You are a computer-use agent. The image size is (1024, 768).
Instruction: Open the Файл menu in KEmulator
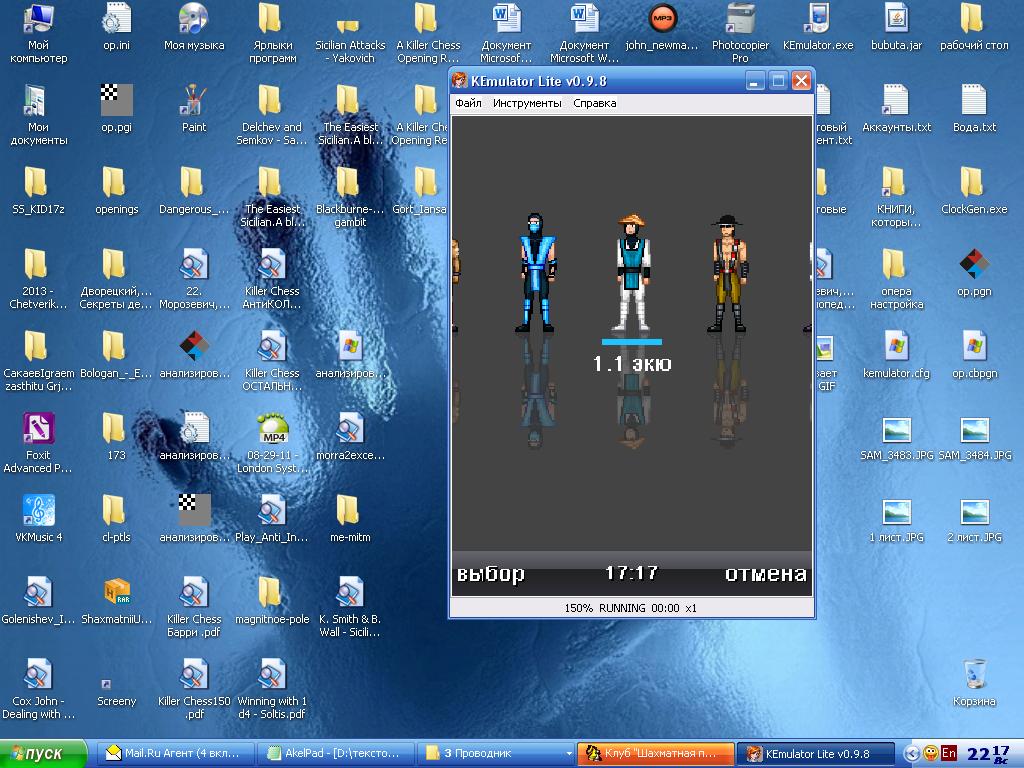[468, 103]
